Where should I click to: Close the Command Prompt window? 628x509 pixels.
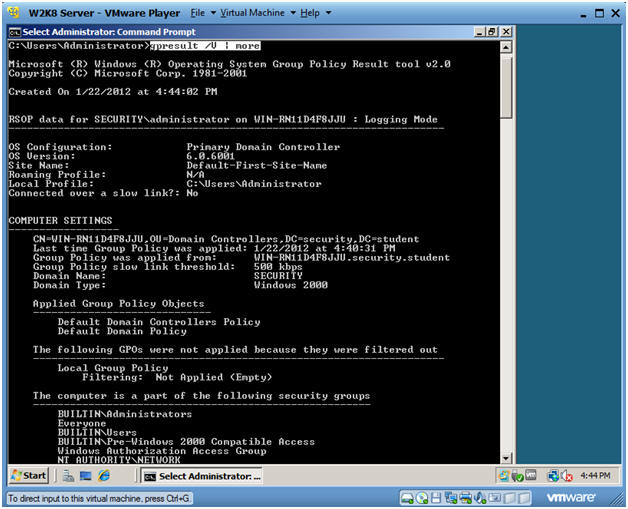[x=506, y=32]
